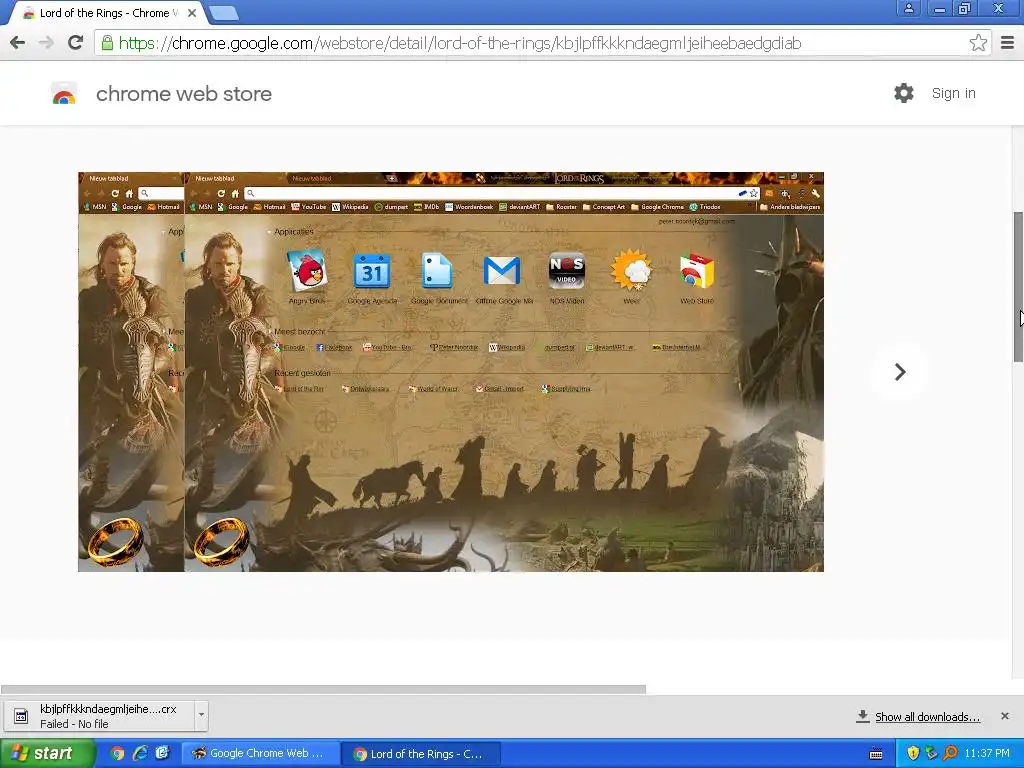Switch to the Google Chrome Web taskbar window

[260, 754]
